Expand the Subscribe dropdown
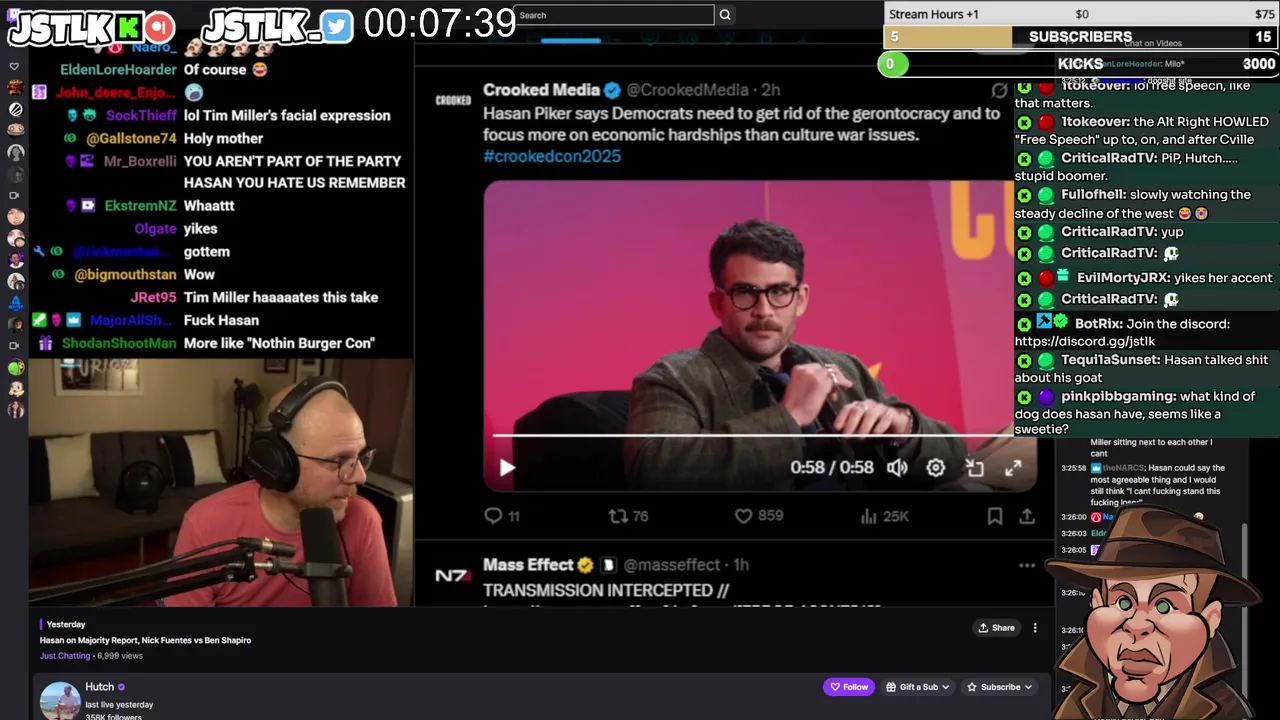 (x=999, y=687)
